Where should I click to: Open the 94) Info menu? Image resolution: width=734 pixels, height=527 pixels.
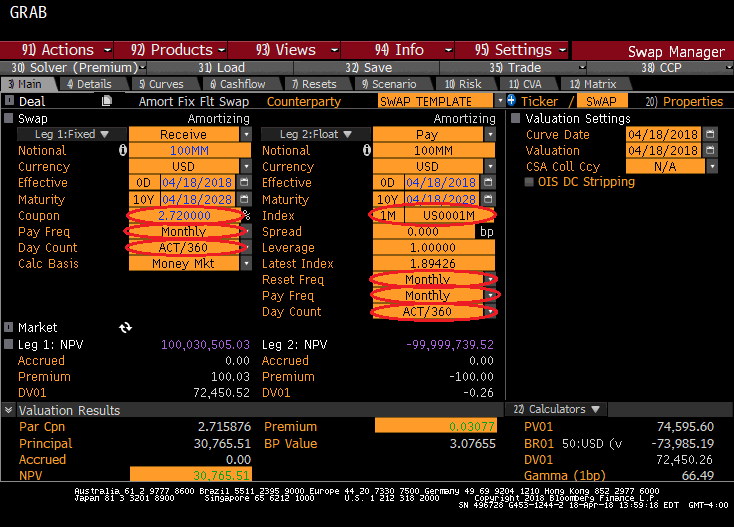[x=398, y=50]
